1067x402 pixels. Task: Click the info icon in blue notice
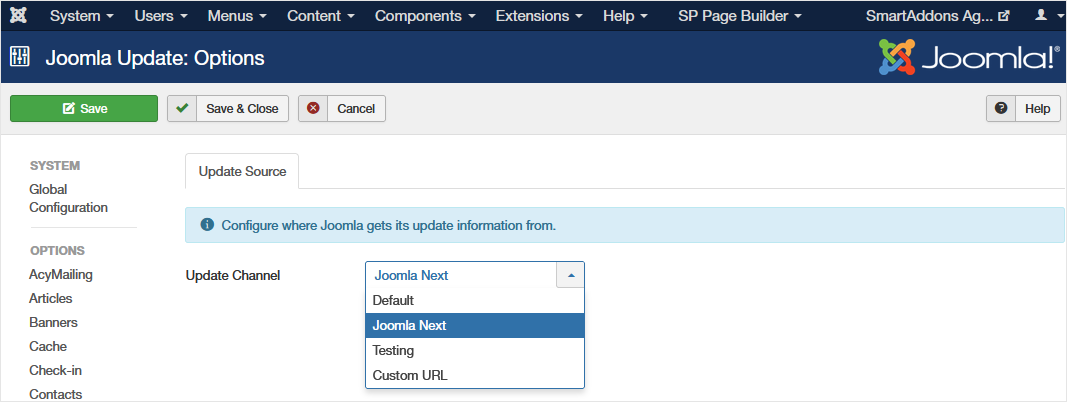[x=208, y=224]
